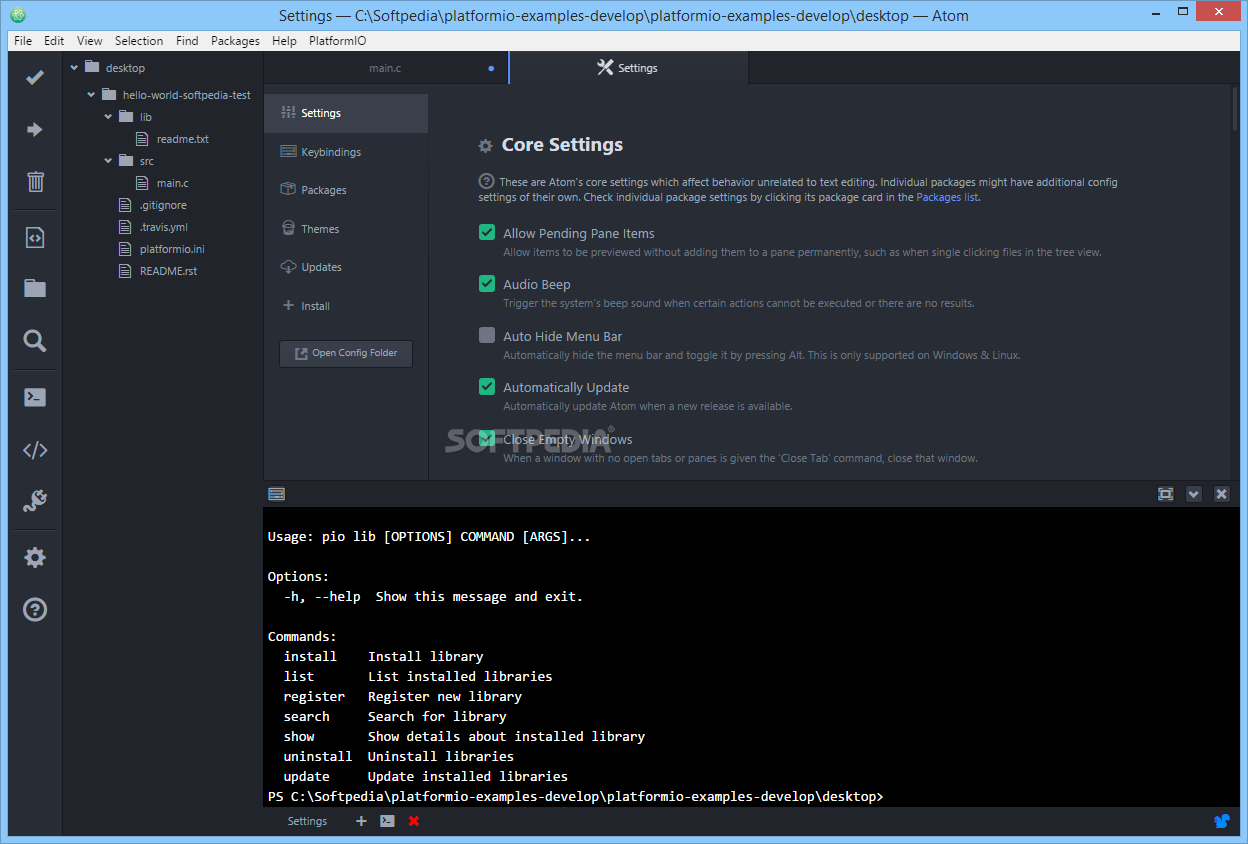Click the Atom icon in the title bar
The height and width of the screenshot is (844, 1248).
pos(17,16)
